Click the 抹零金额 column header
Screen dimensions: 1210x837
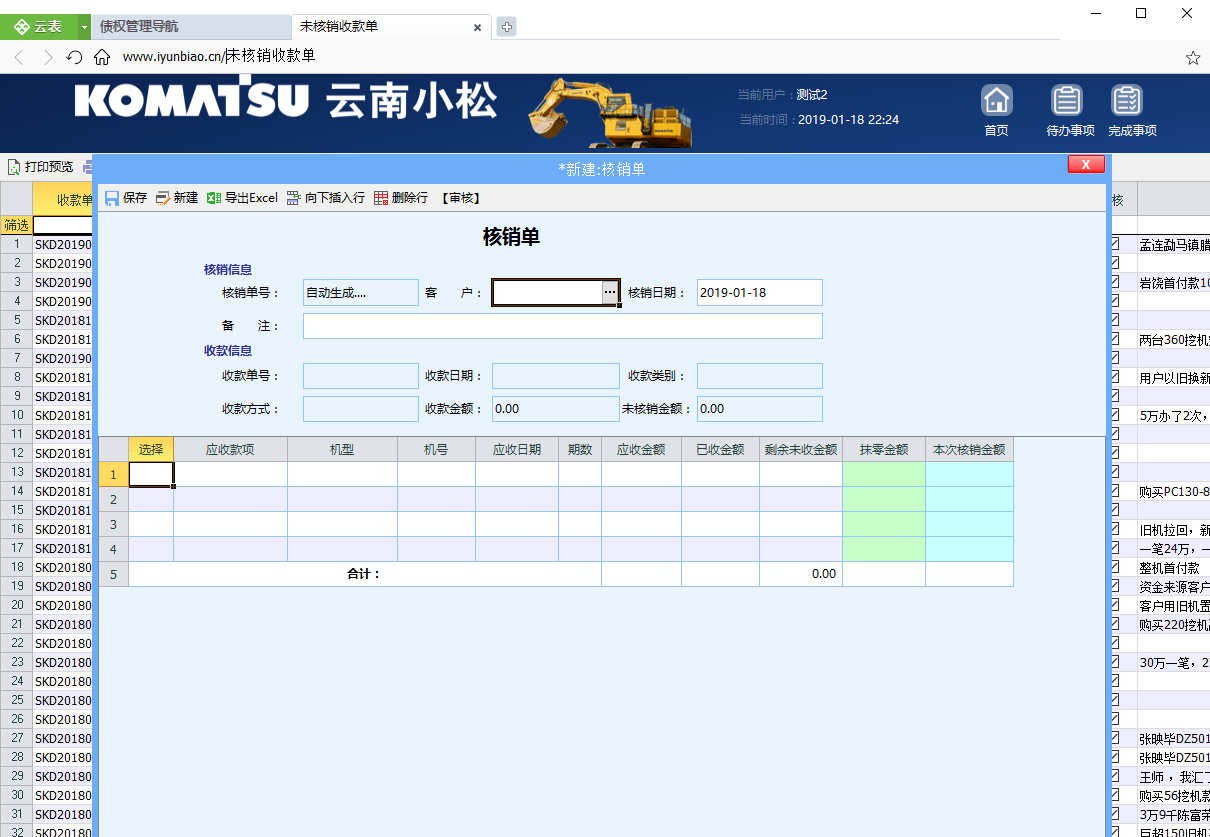pos(884,449)
